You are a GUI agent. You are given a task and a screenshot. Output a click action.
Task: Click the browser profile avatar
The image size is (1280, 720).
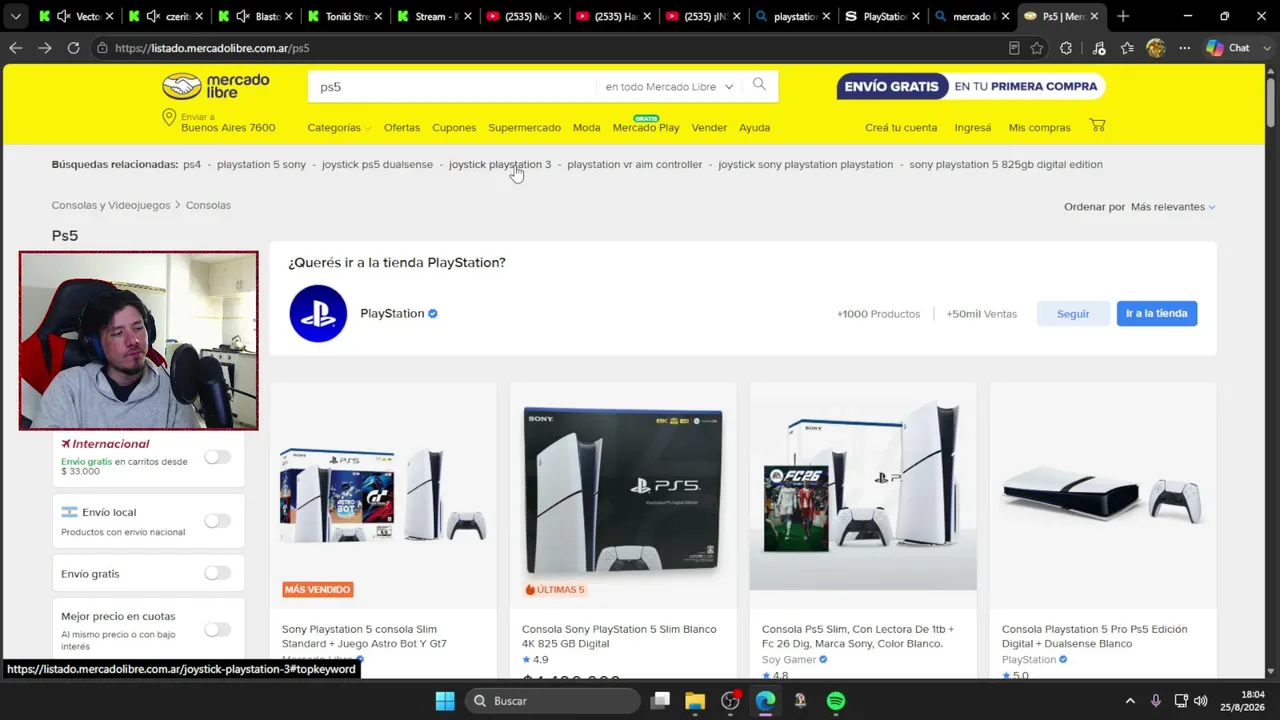(1156, 48)
